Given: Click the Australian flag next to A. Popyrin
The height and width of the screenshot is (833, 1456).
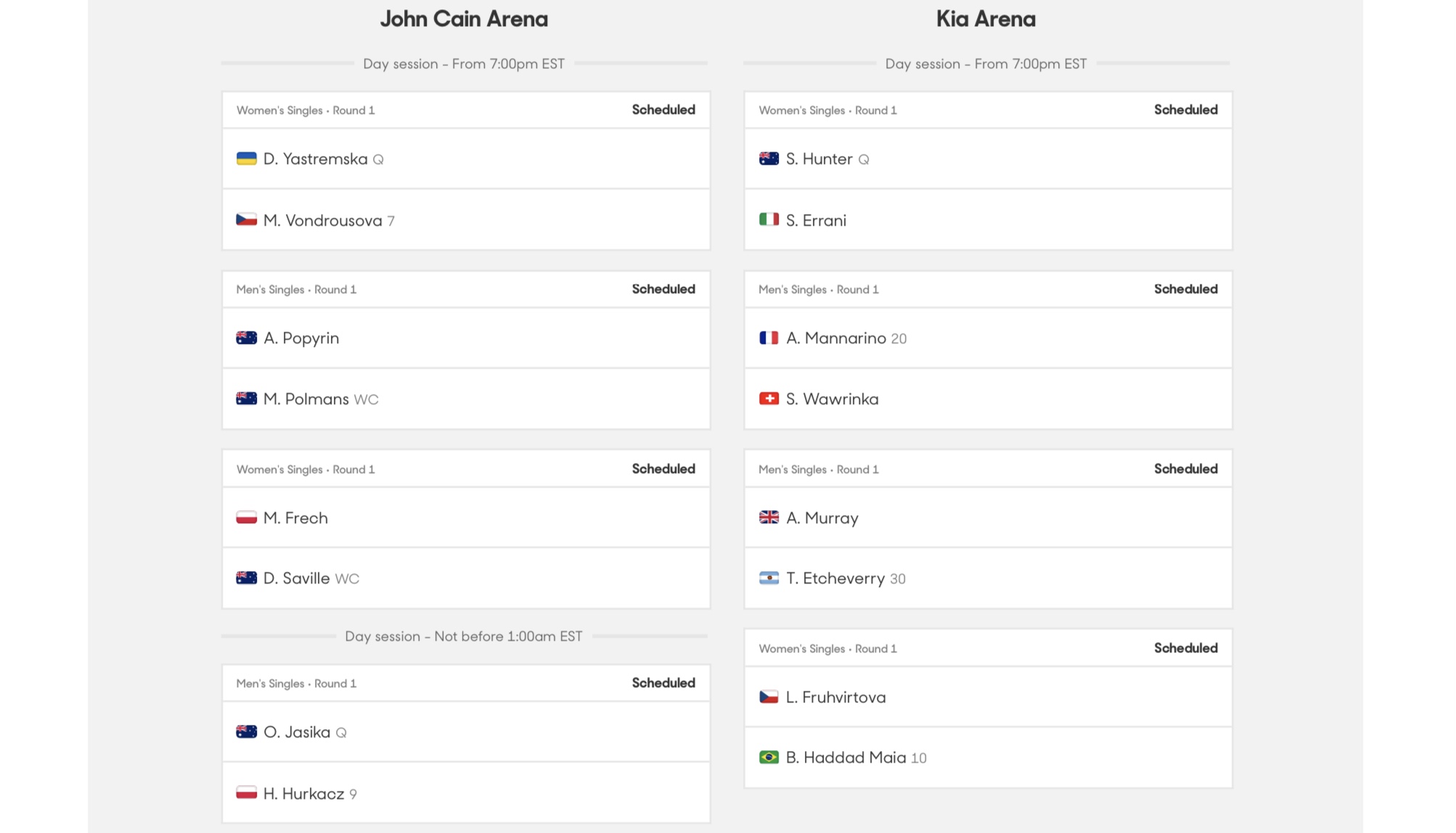Looking at the screenshot, I should pos(246,338).
